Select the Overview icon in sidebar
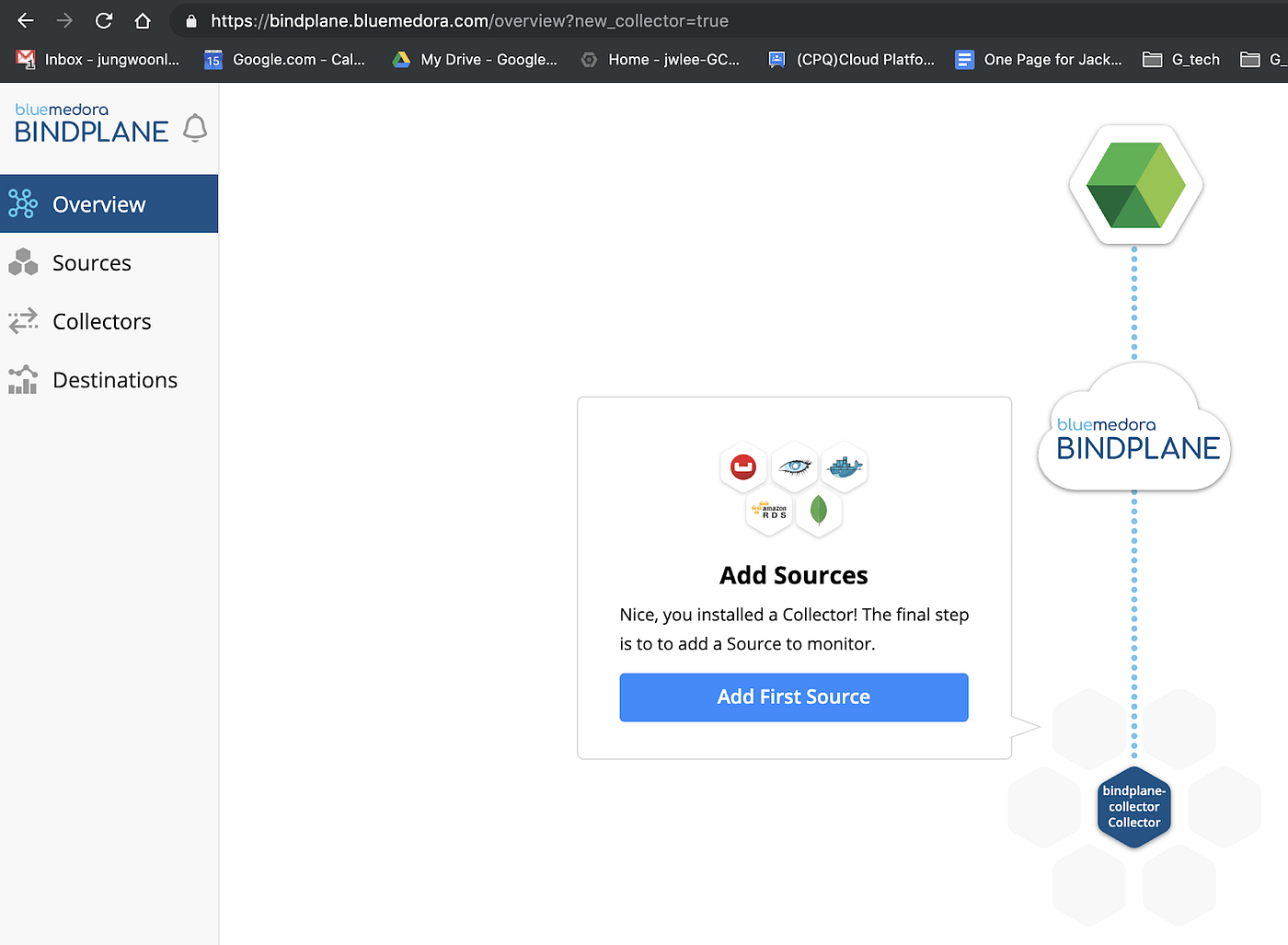Image resolution: width=1288 pixels, height=945 pixels. pyautogui.click(x=22, y=202)
